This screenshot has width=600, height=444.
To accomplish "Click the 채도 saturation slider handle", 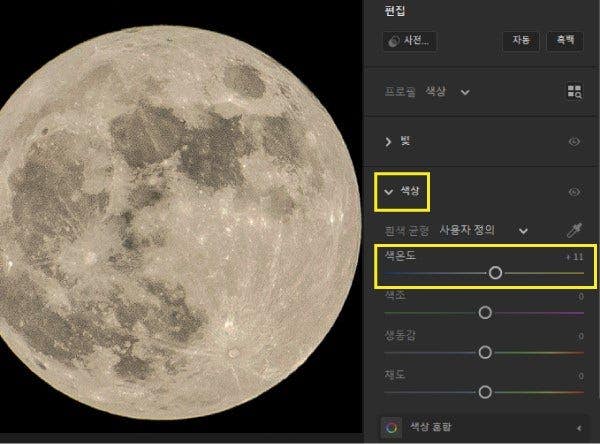I will pos(485,392).
